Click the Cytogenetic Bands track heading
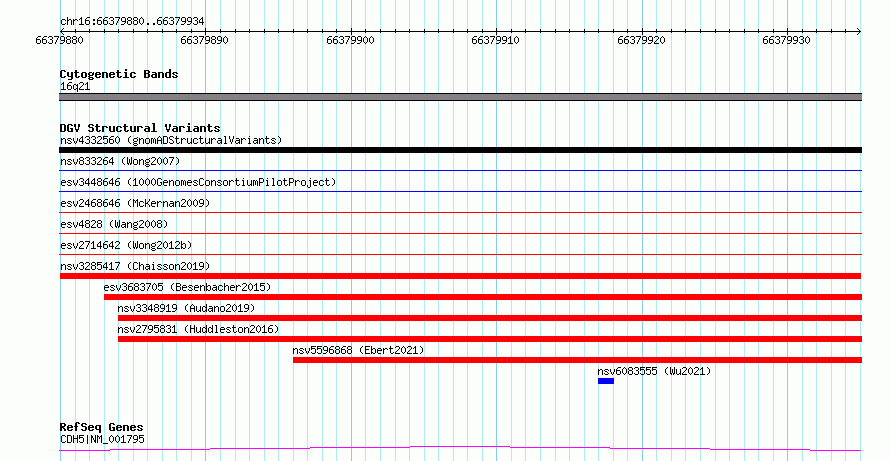 [119, 74]
